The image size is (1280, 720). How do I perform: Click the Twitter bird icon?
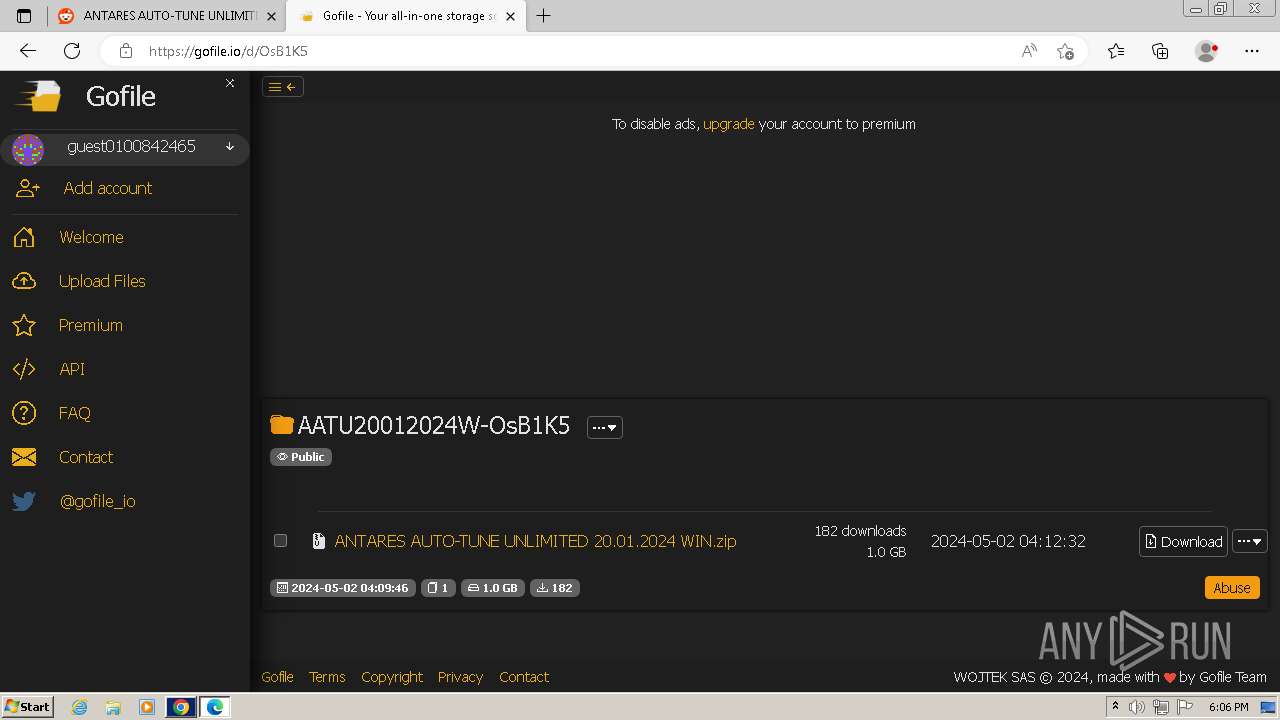24,501
